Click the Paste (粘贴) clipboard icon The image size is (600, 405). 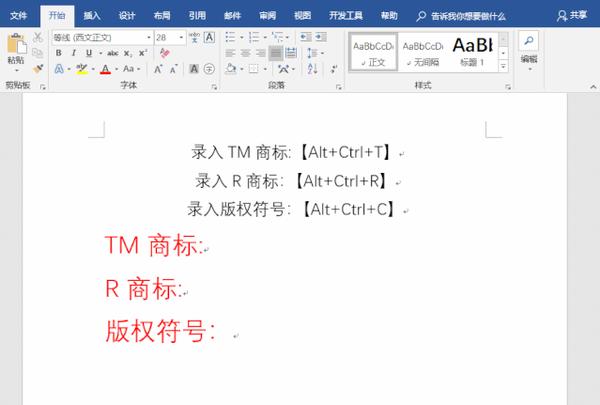point(16,43)
